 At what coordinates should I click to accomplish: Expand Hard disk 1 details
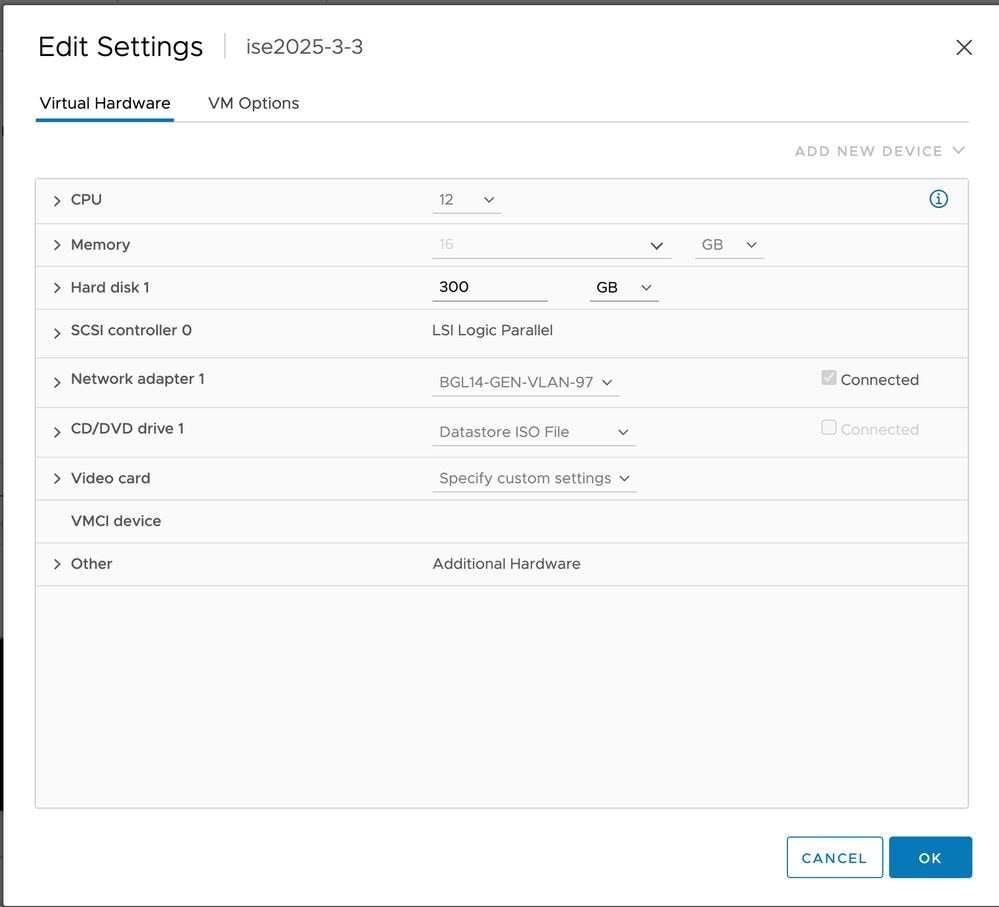pos(57,289)
